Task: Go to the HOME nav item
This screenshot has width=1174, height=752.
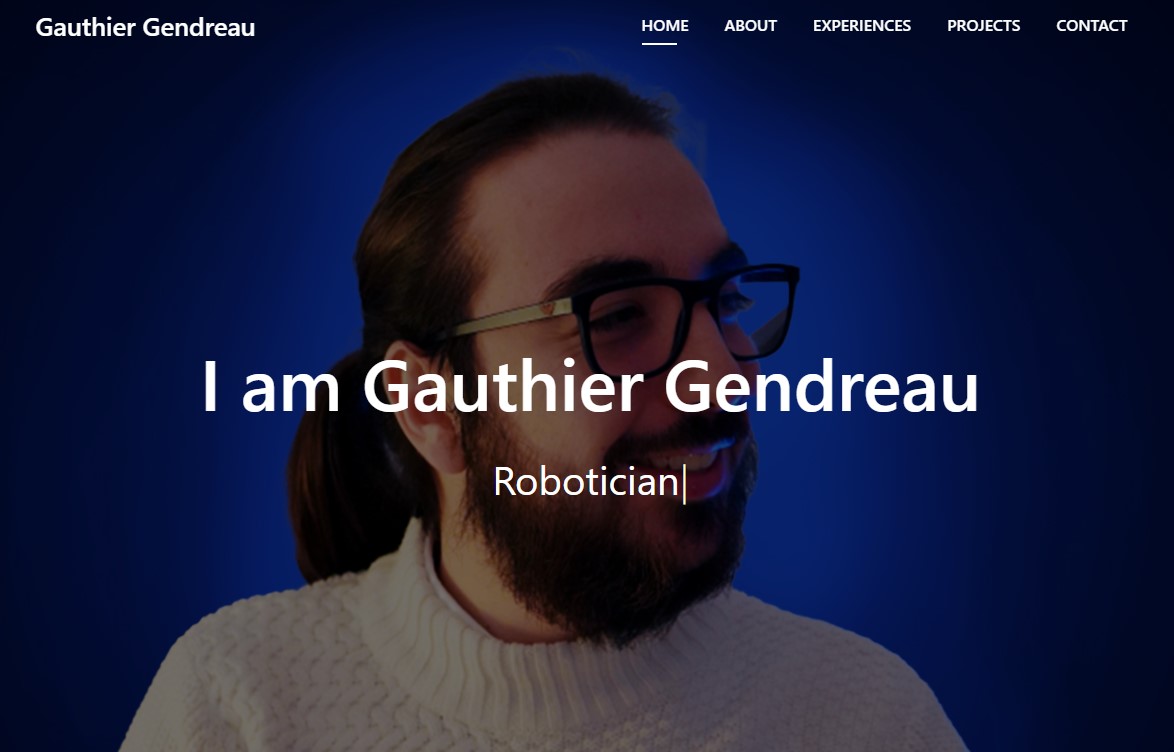Action: point(665,25)
